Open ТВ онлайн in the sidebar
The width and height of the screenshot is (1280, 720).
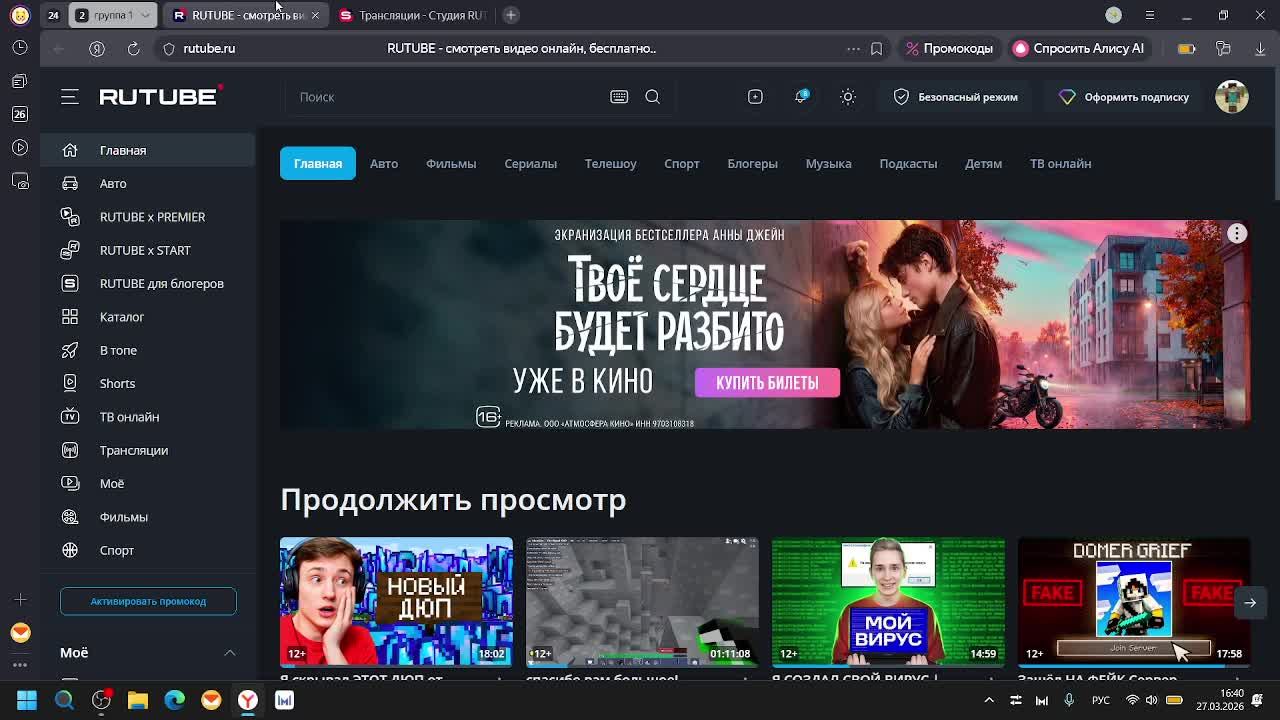(x=148, y=417)
